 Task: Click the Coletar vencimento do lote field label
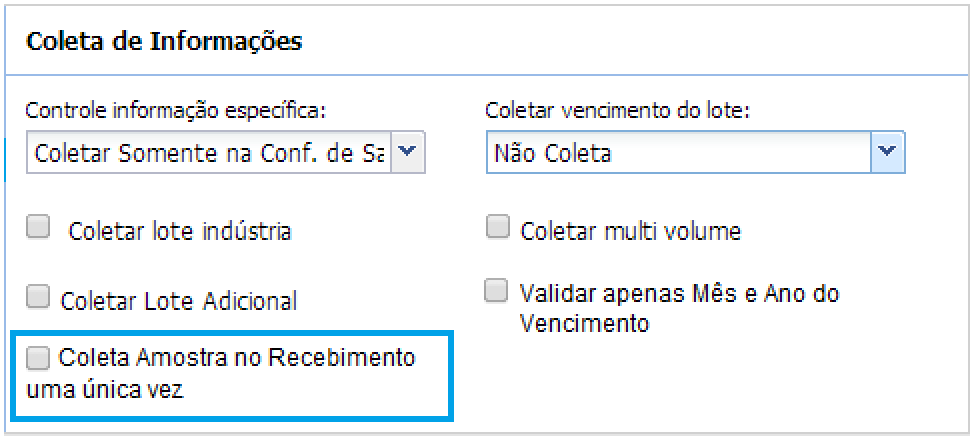[617, 109]
